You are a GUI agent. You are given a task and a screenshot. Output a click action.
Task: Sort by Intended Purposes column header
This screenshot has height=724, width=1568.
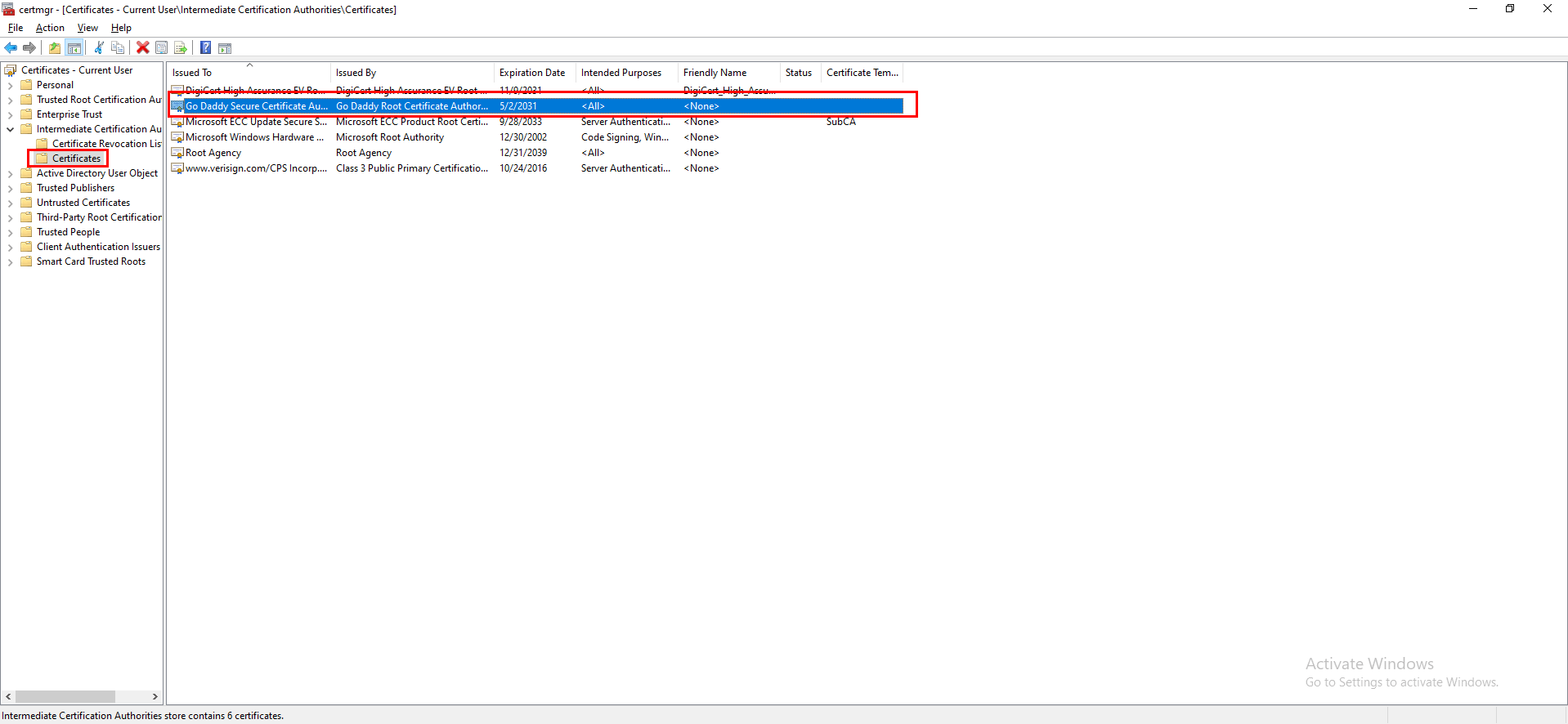[627, 73]
